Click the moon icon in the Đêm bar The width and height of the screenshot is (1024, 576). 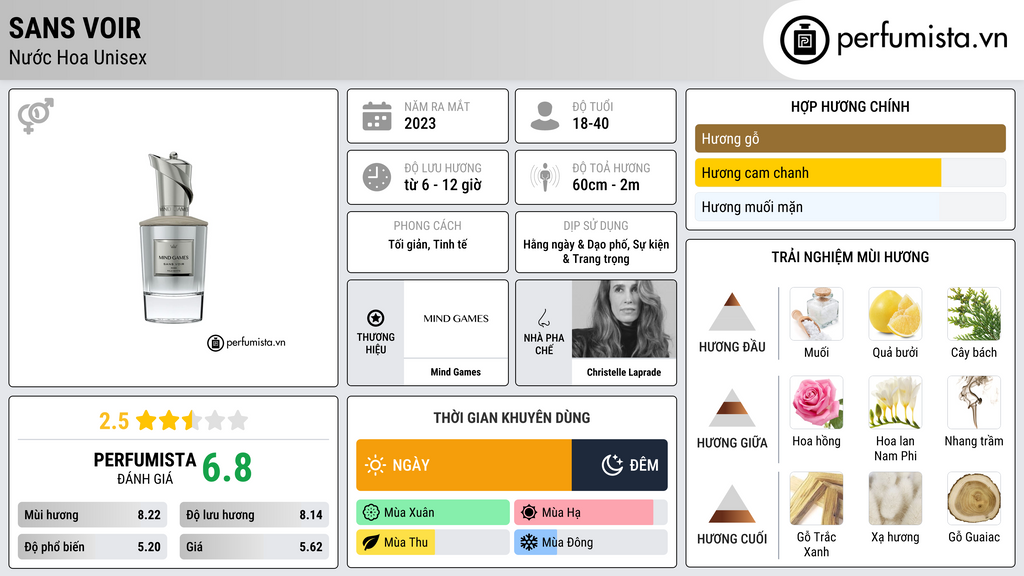coord(612,465)
